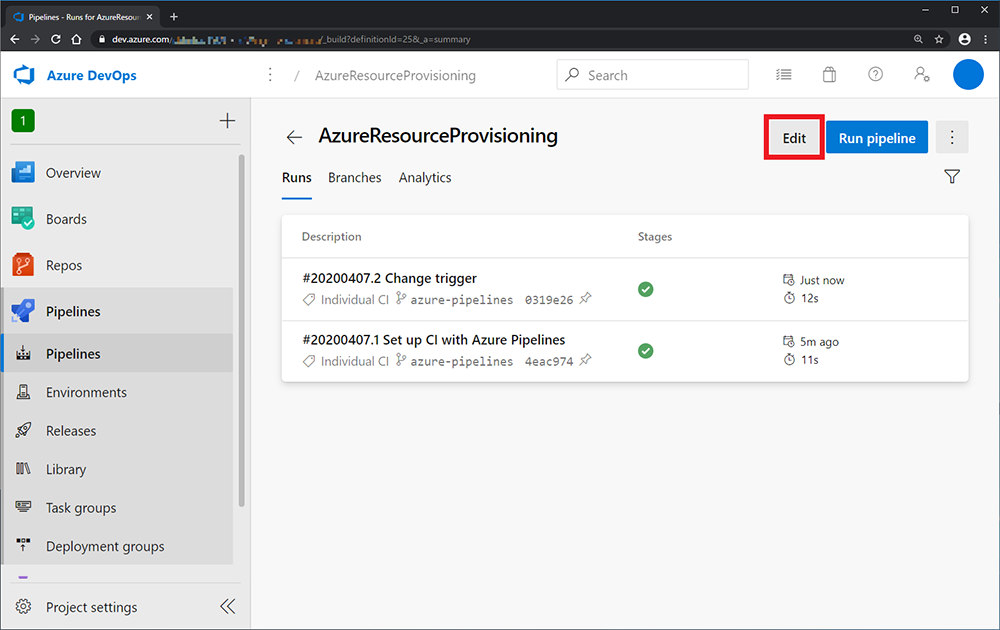This screenshot has height=630, width=1000.
Task: Pin the Set up CI with Azure Pipelines run
Action: (x=585, y=360)
